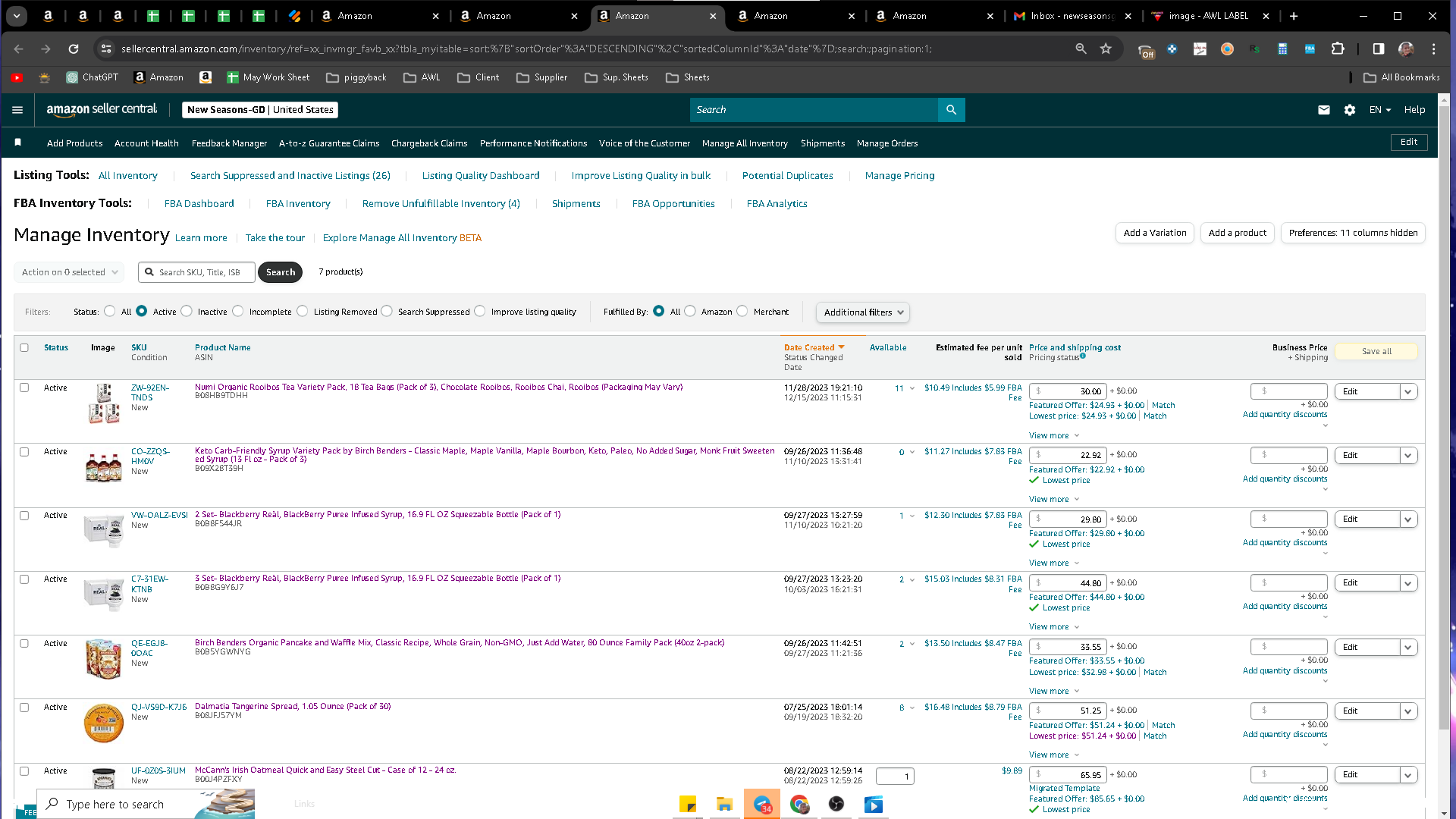
Task: Select the Incomplete status radio button
Action: (x=238, y=312)
